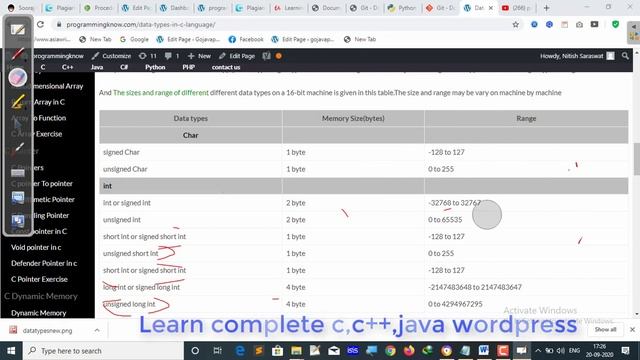The image size is (640, 360).
Task: Open the contact us navigation link
Action: pos(226,67)
